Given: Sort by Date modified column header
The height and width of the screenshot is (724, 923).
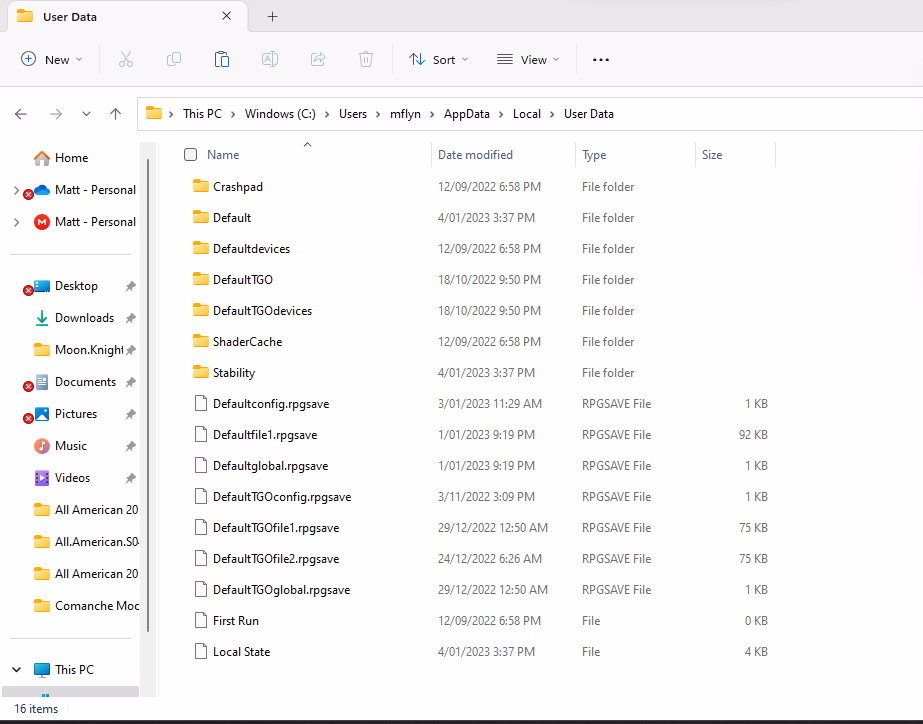Looking at the screenshot, I should [x=475, y=155].
